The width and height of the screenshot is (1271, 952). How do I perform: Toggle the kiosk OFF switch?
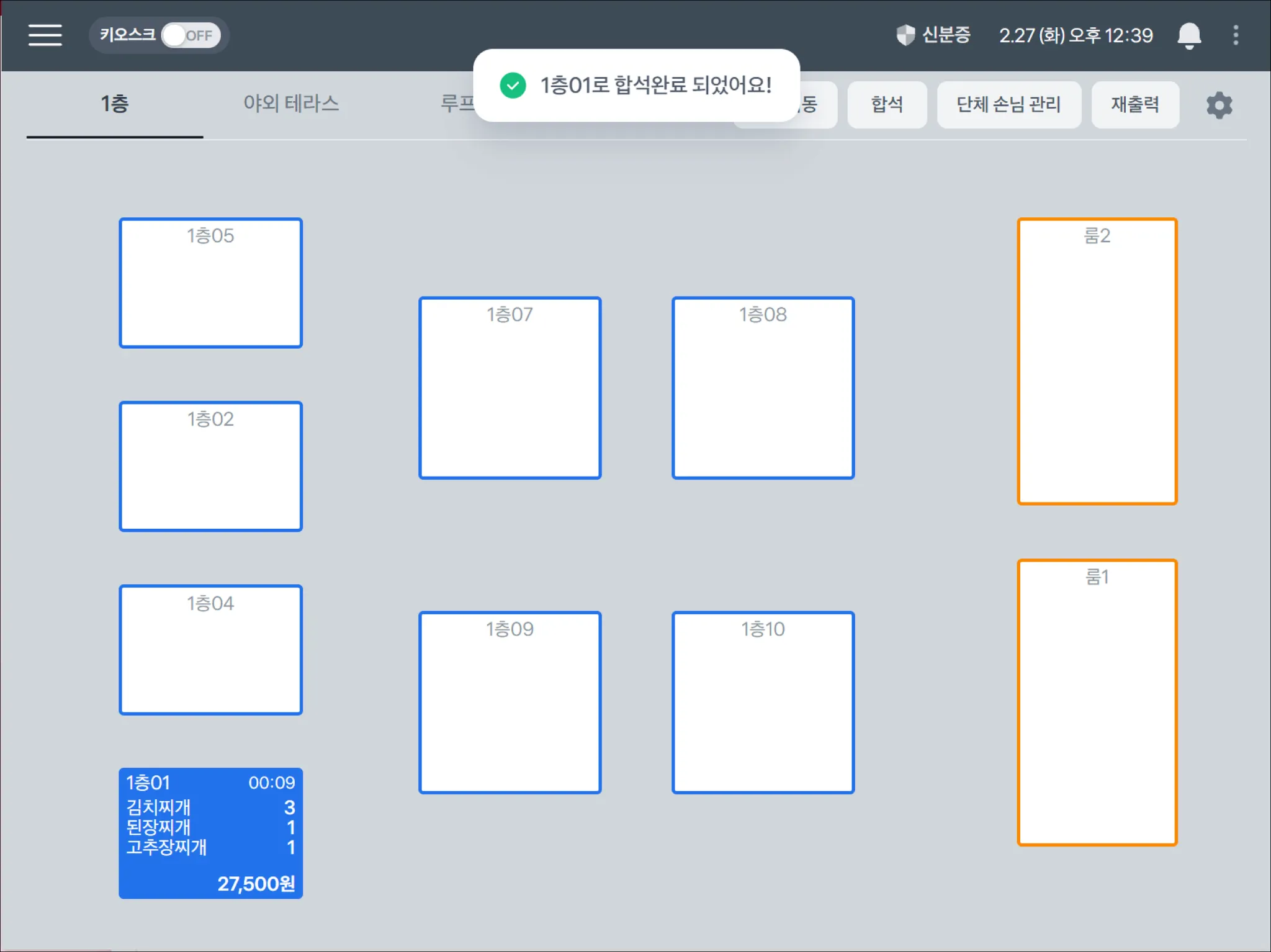191,35
